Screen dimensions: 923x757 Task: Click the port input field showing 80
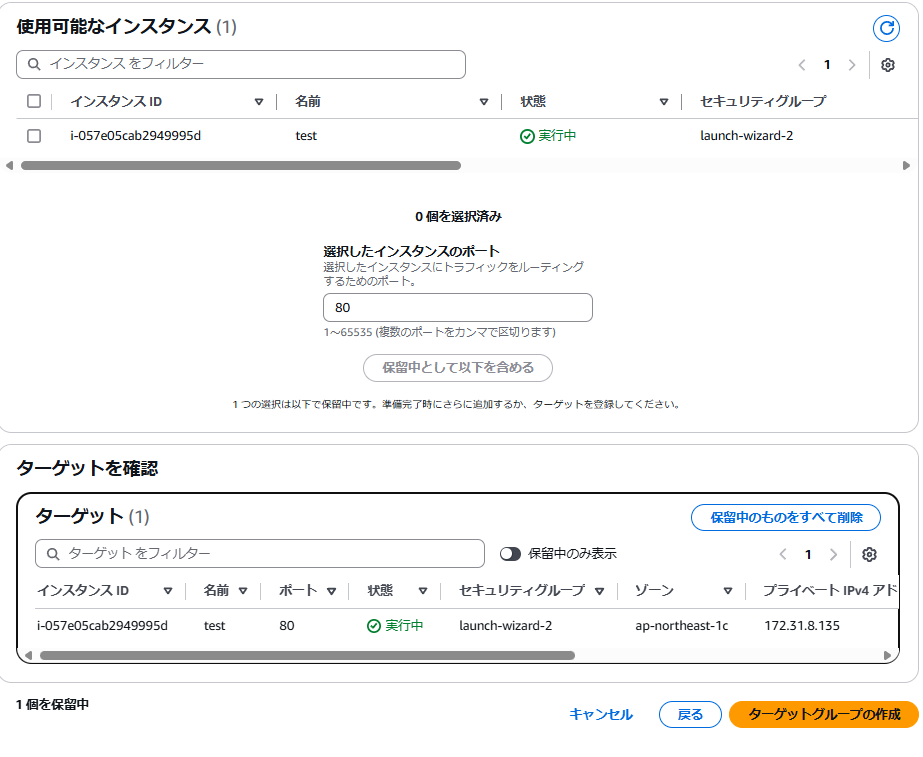point(458,308)
